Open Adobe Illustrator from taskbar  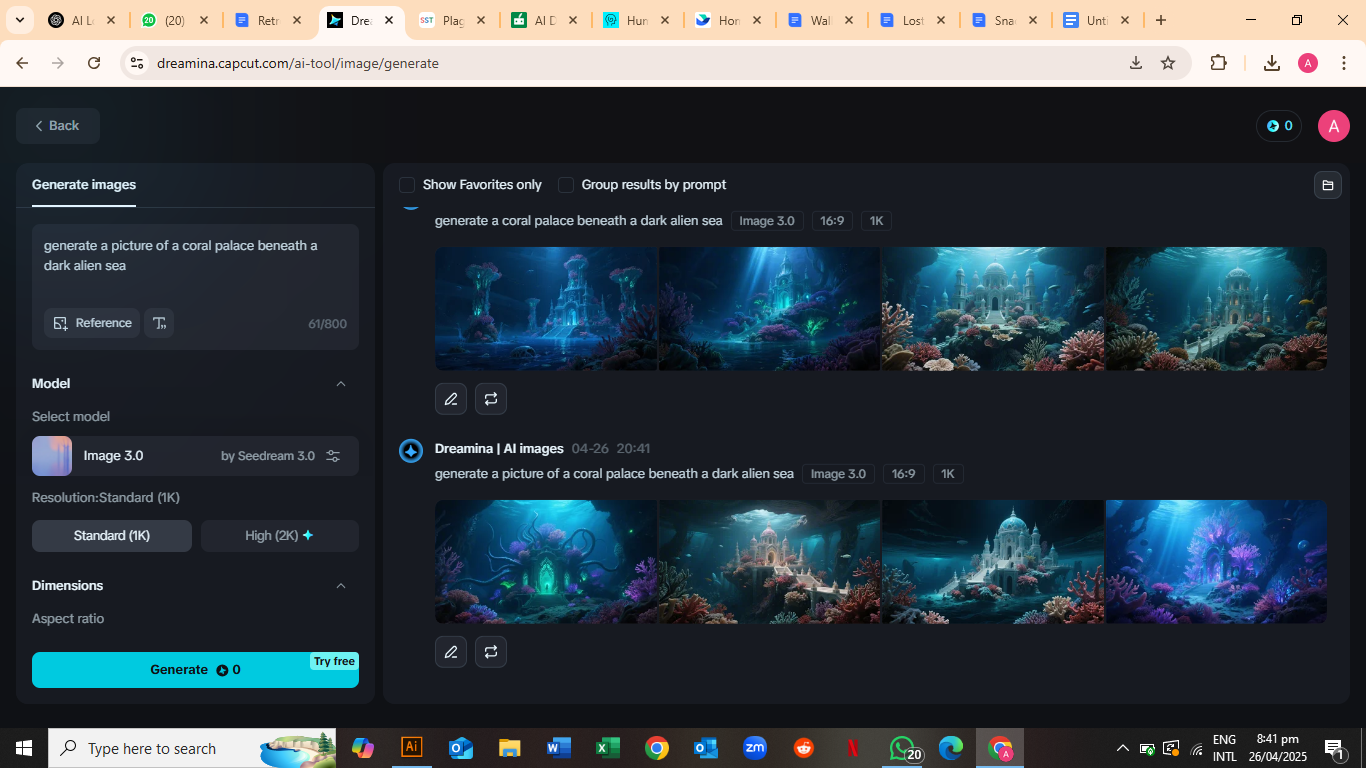coord(411,748)
